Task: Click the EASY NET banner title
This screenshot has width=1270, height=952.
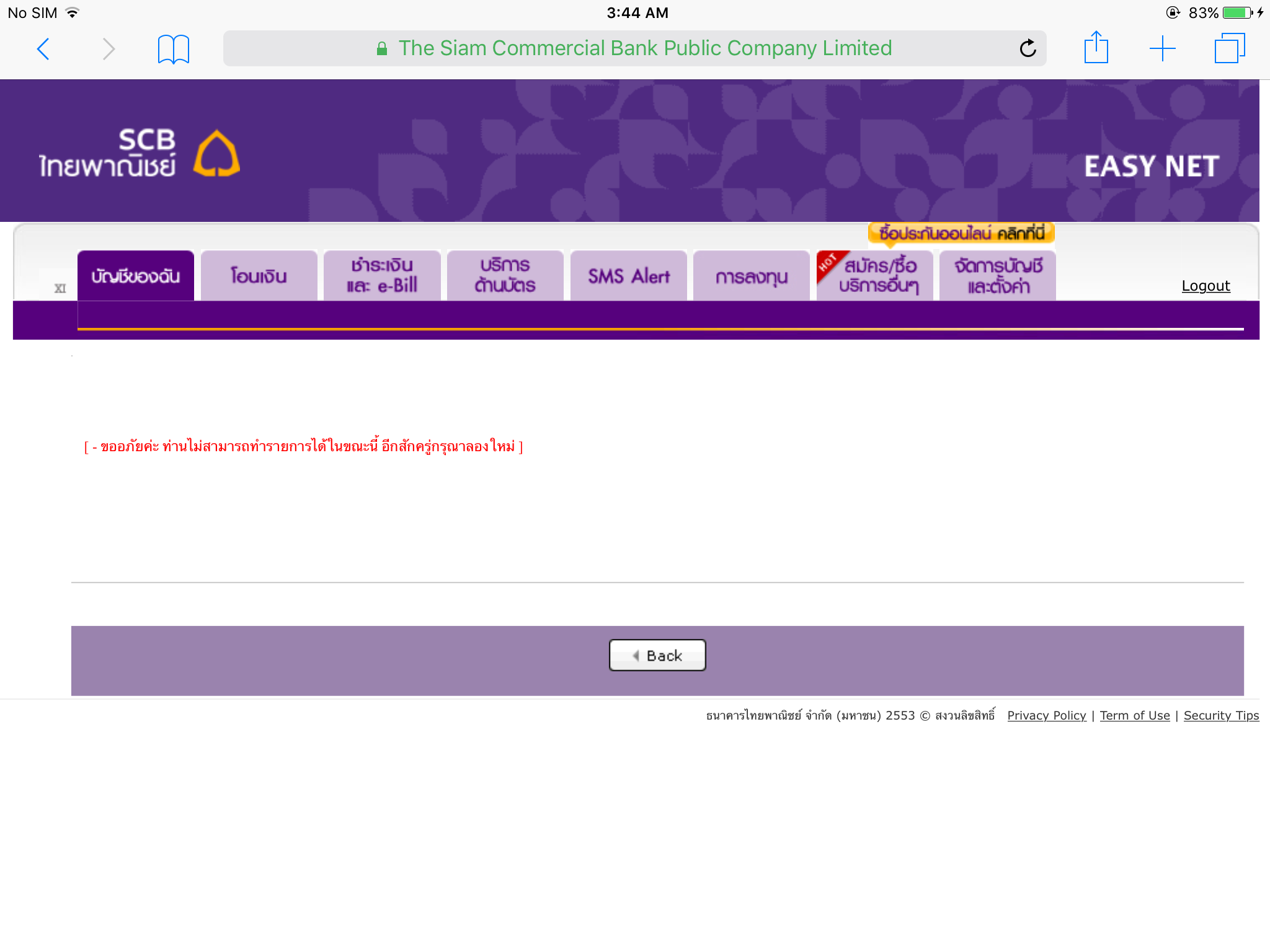Action: [x=1152, y=166]
